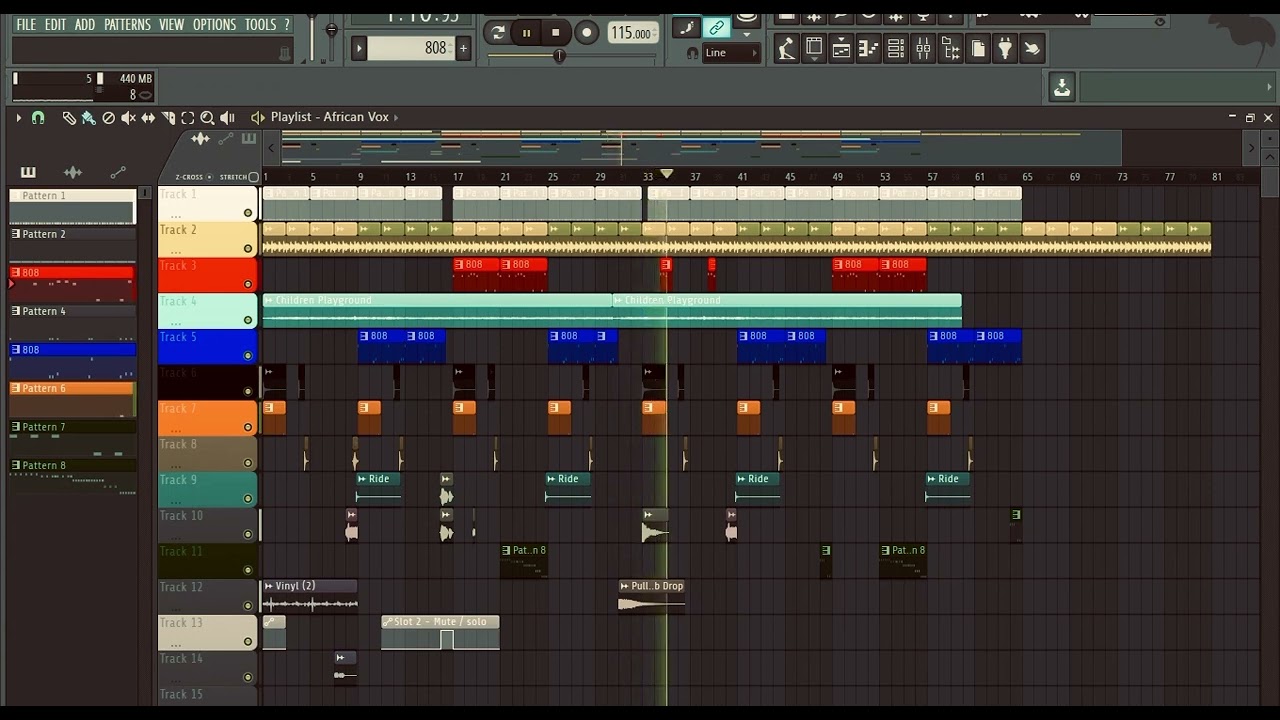This screenshot has height=720, width=1280.
Task: Mute Track 3 using its mute dot
Action: pos(248,284)
